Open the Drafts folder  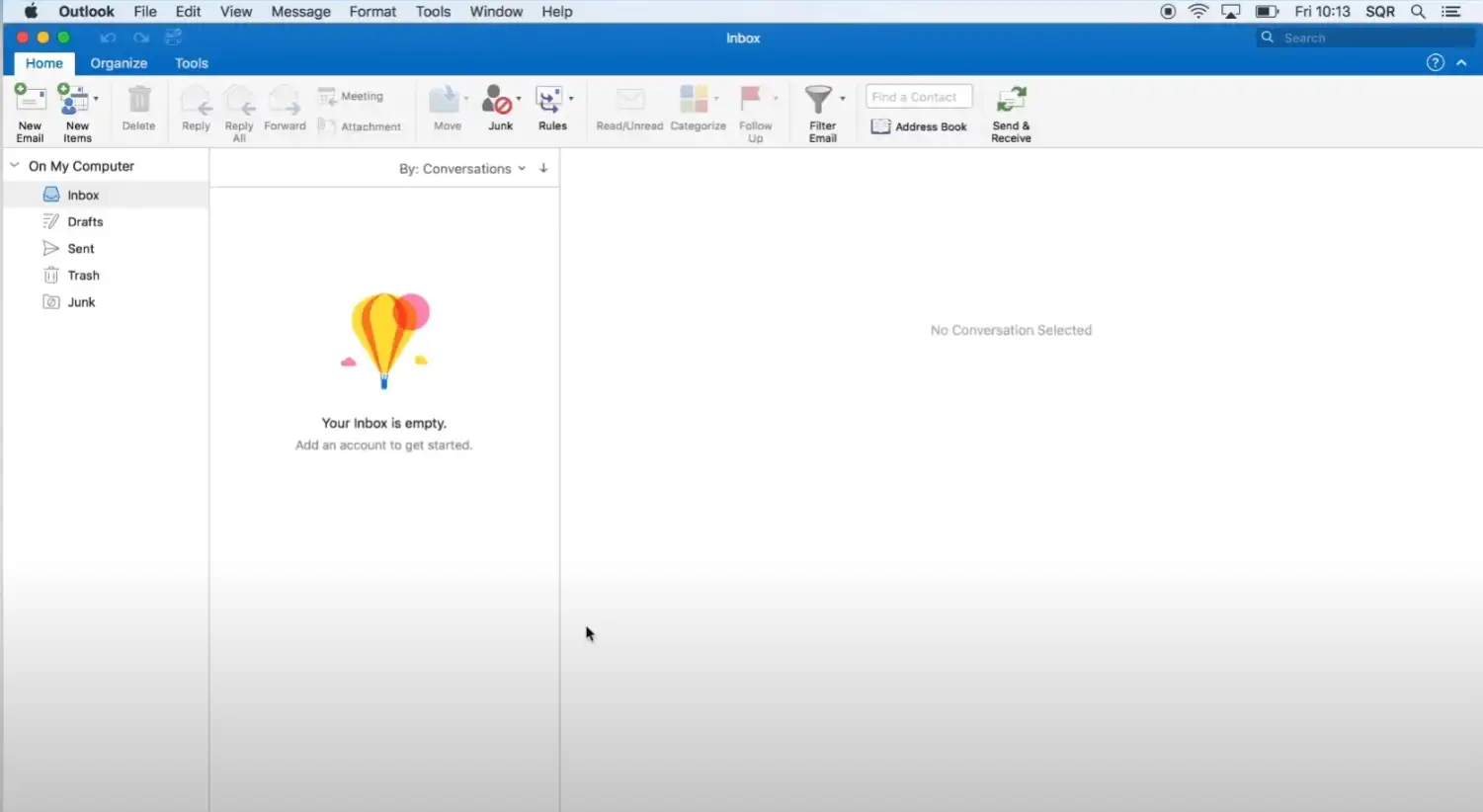coord(85,222)
